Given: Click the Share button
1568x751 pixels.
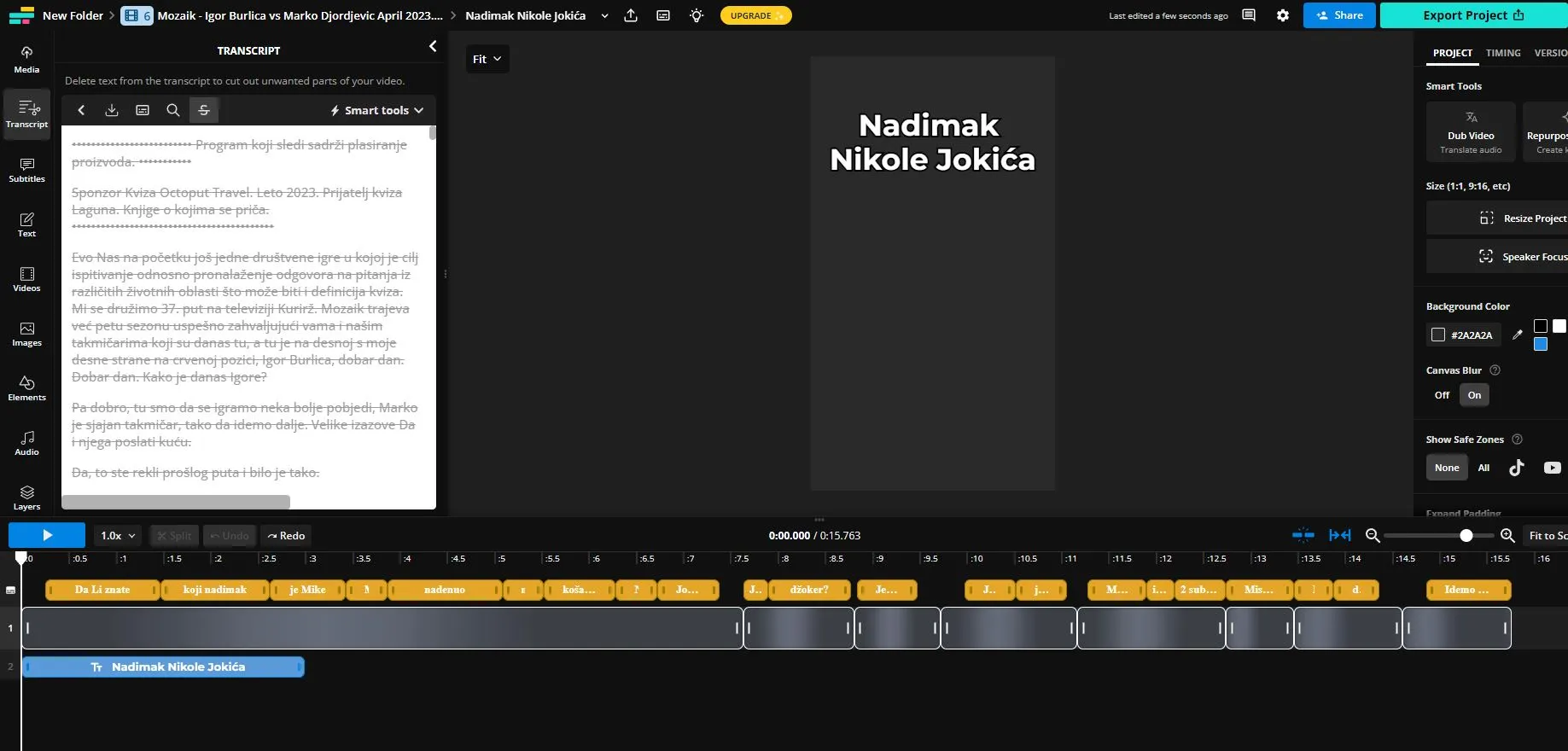Looking at the screenshot, I should tap(1339, 15).
